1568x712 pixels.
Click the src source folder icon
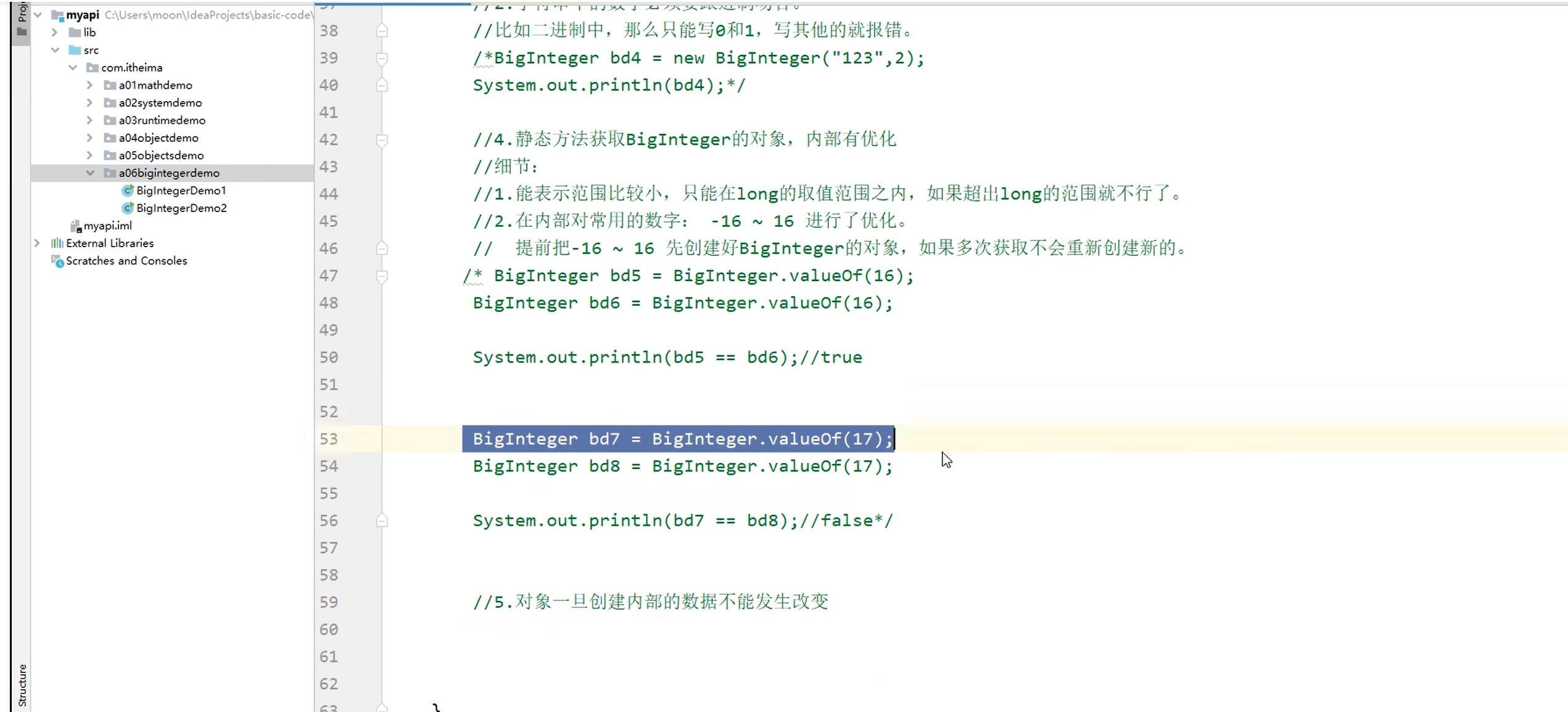[x=75, y=50]
